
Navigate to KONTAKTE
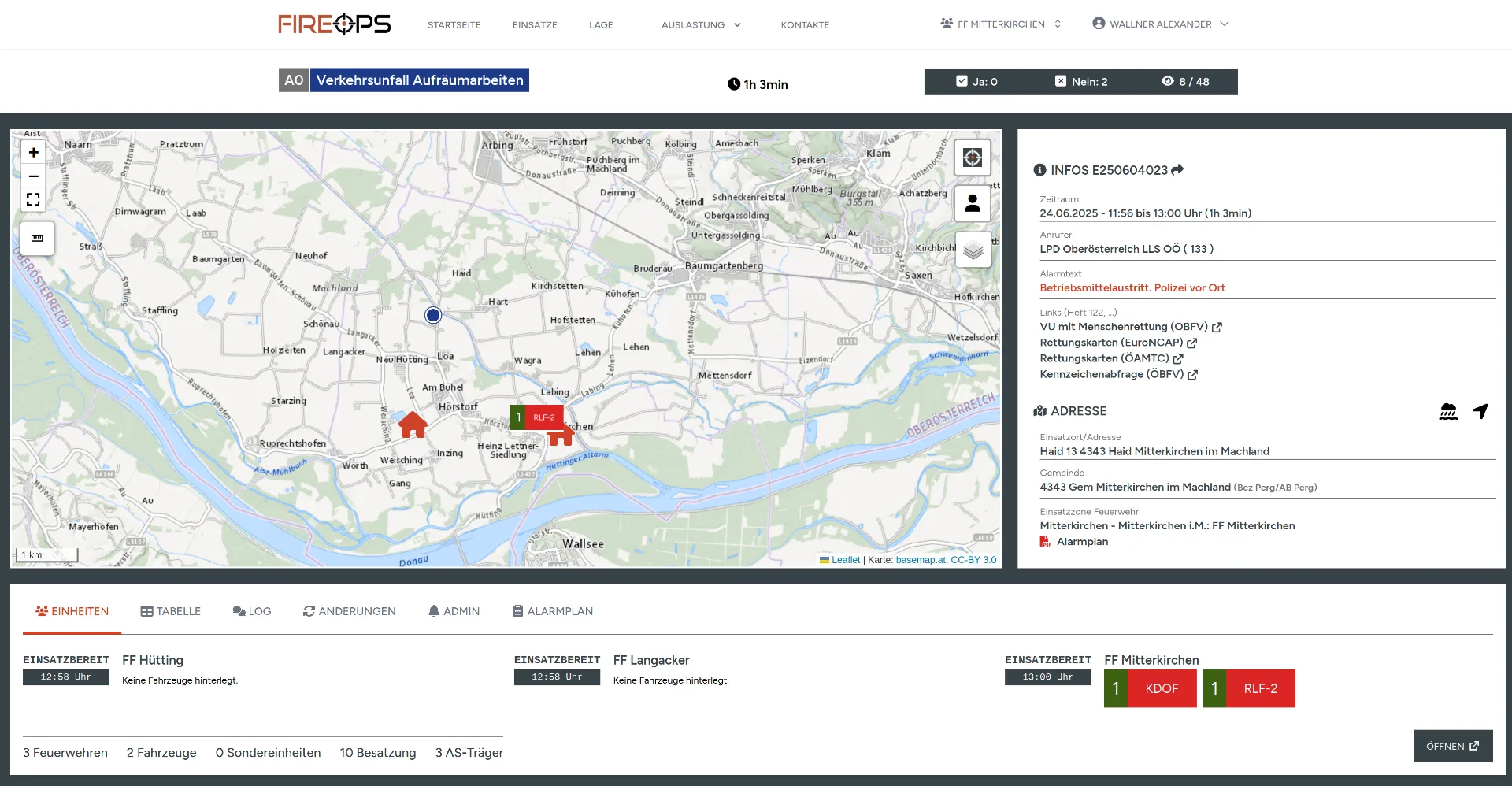coord(805,25)
